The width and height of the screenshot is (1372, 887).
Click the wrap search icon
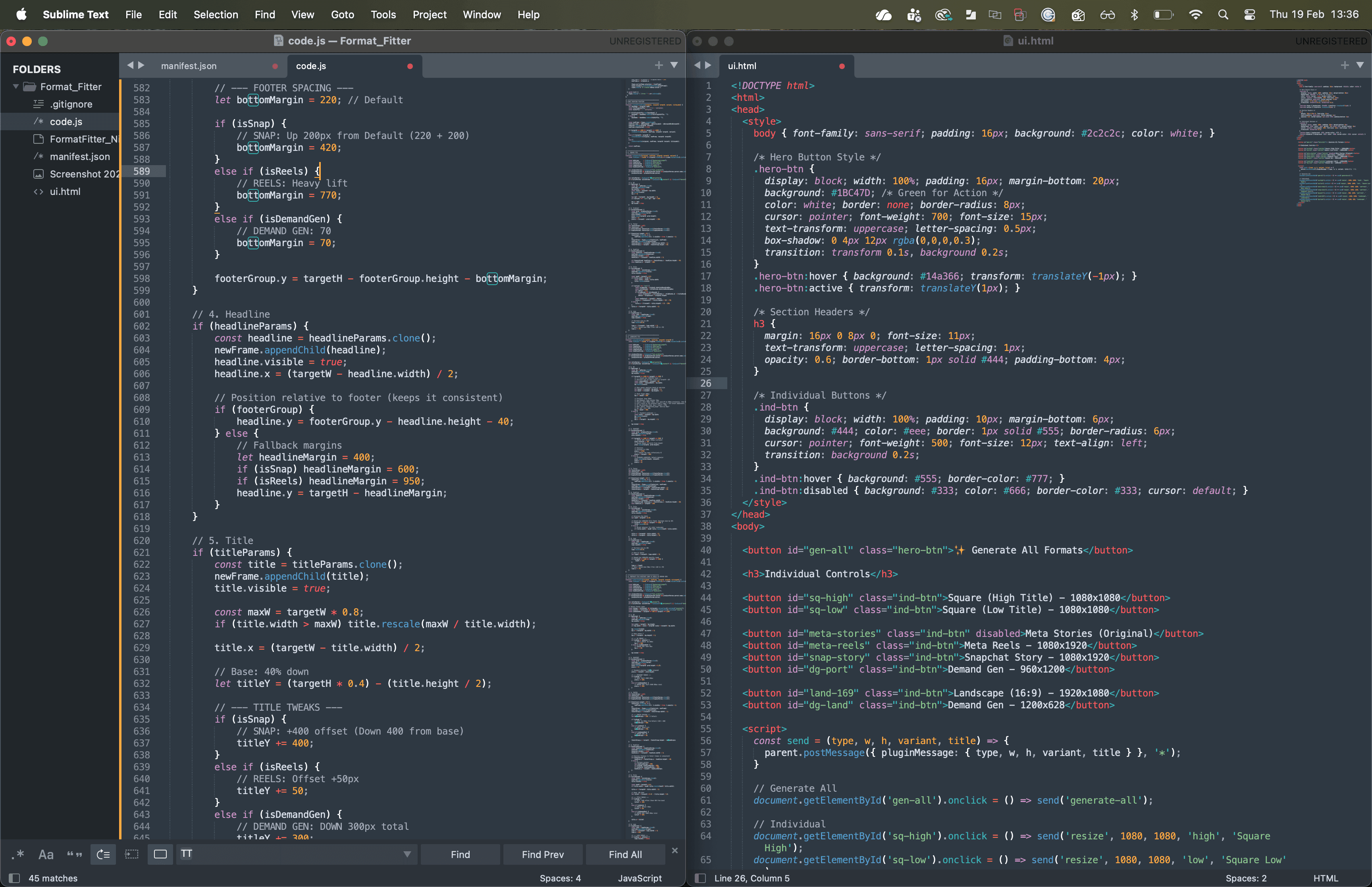(x=103, y=854)
